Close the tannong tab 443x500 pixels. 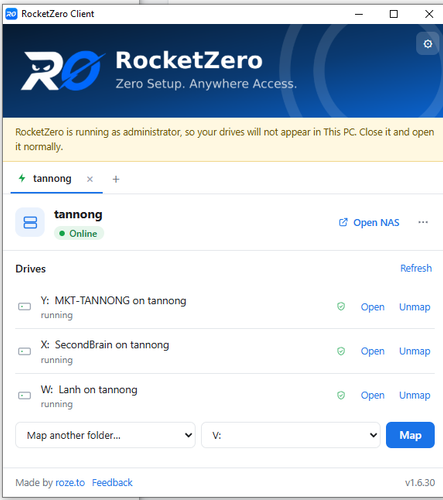click(x=90, y=179)
